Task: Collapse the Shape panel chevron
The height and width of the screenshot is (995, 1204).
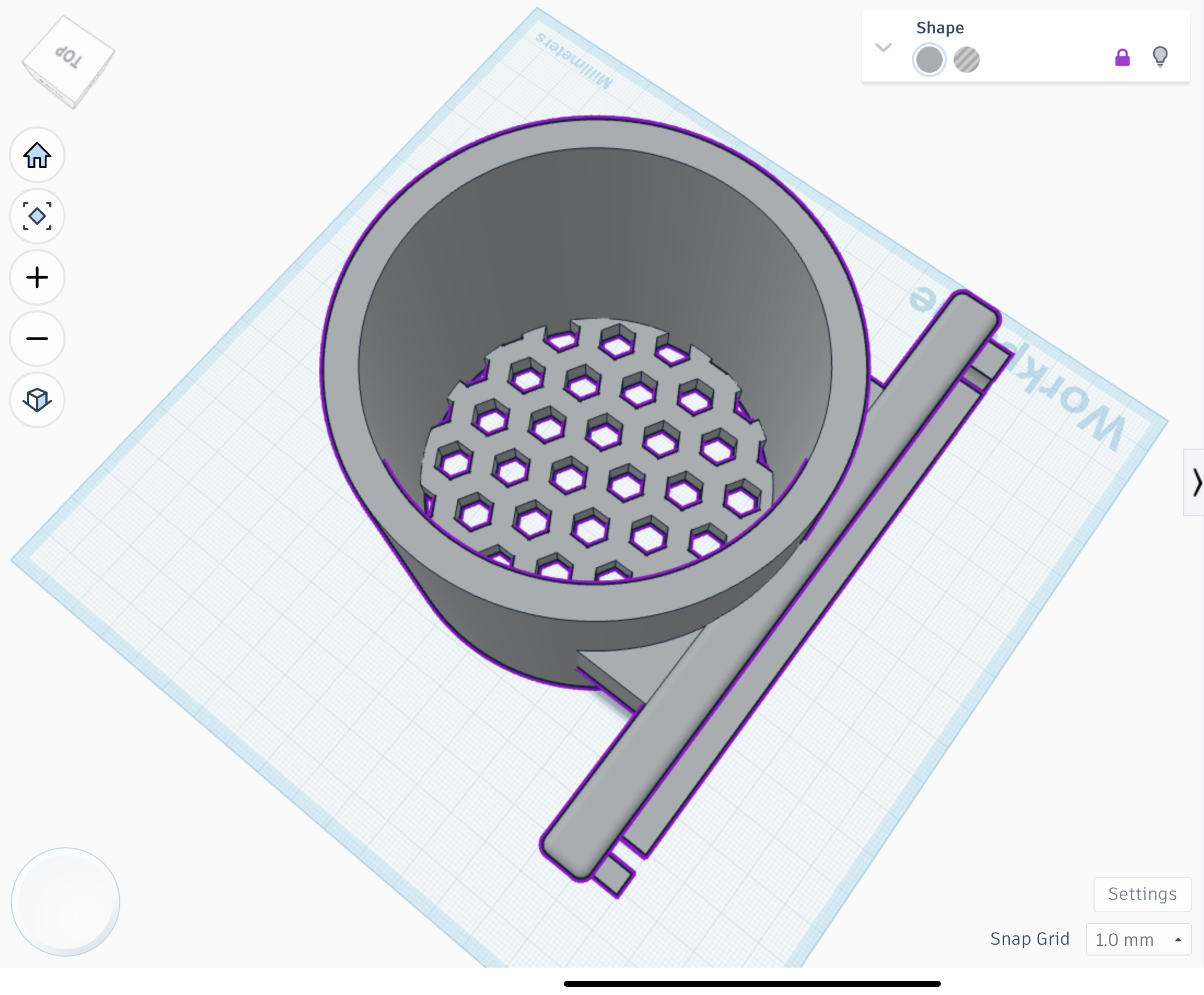Action: click(x=884, y=48)
